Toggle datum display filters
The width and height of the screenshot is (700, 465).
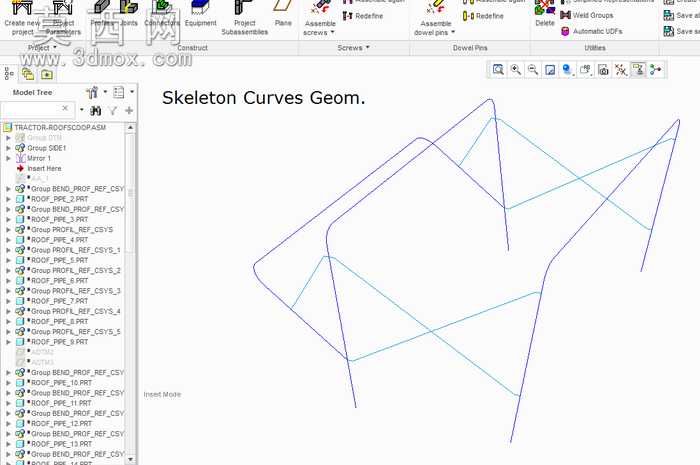621,70
